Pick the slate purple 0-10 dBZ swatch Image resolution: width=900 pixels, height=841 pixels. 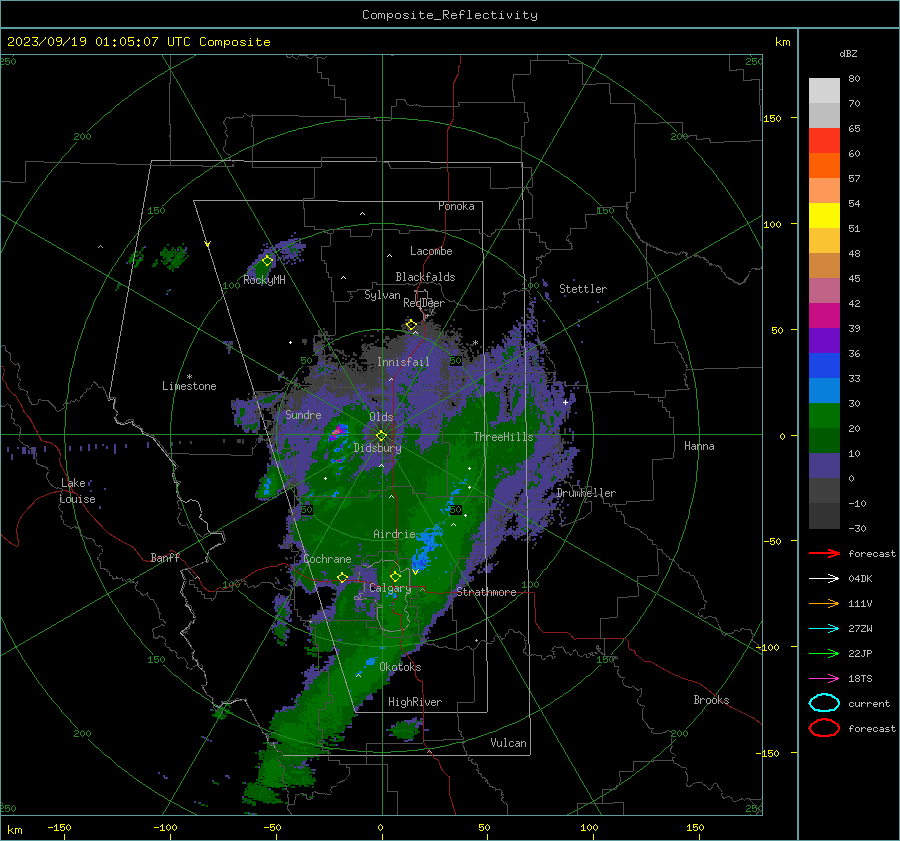[824, 466]
